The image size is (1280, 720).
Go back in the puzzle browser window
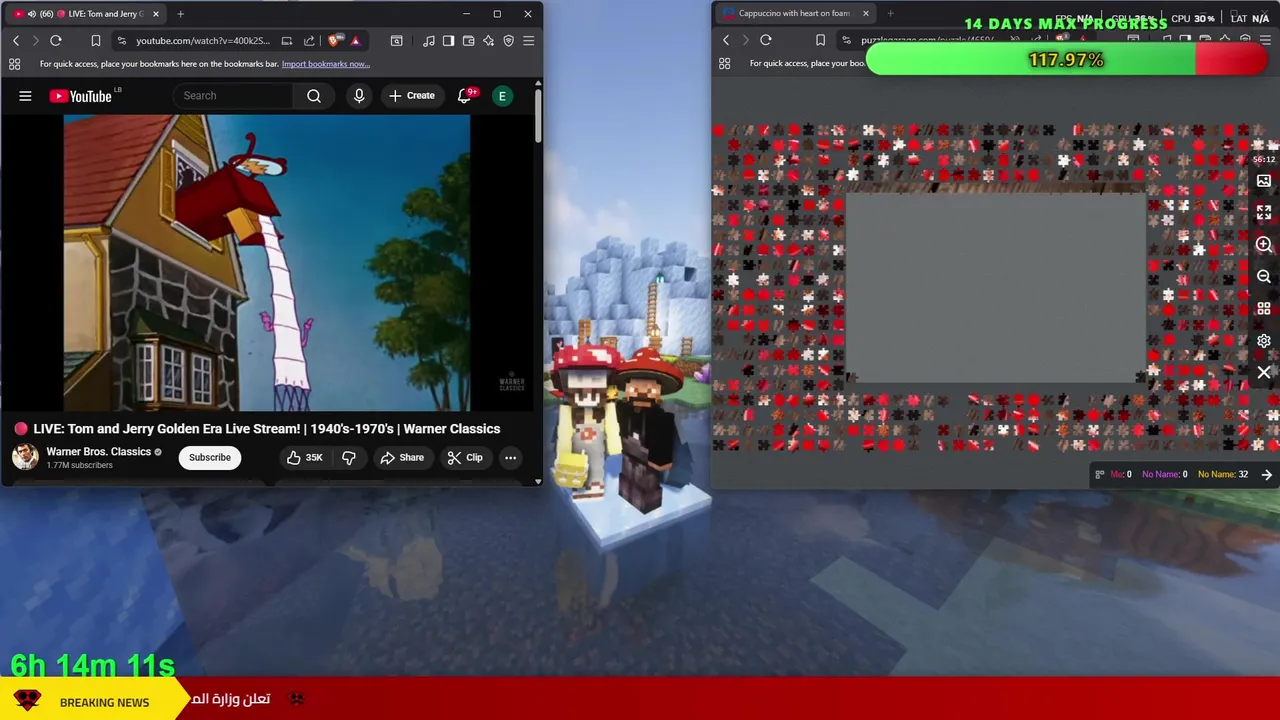tap(726, 40)
